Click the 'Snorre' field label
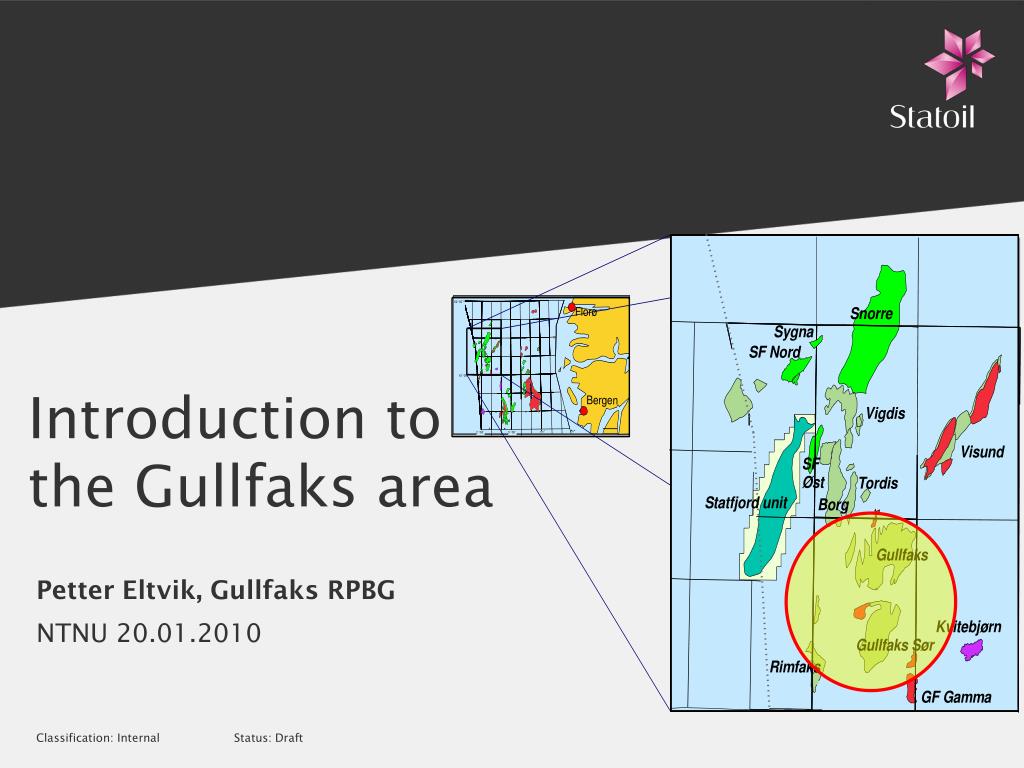1024x768 pixels. (x=871, y=314)
